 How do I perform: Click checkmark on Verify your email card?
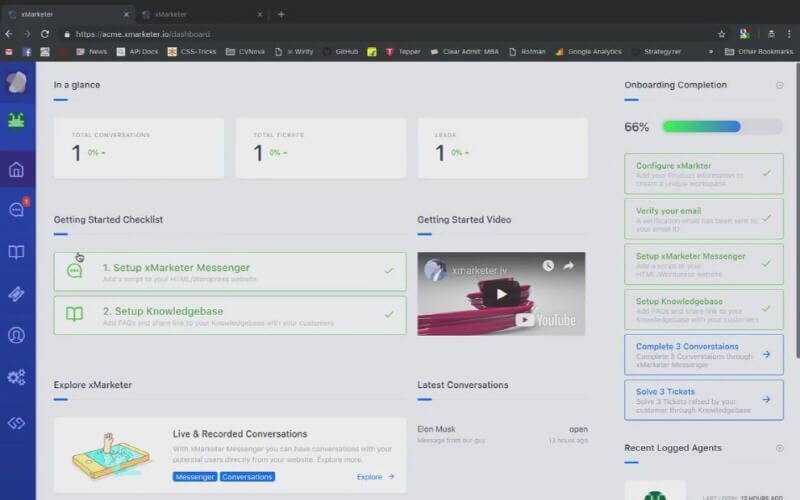766,218
